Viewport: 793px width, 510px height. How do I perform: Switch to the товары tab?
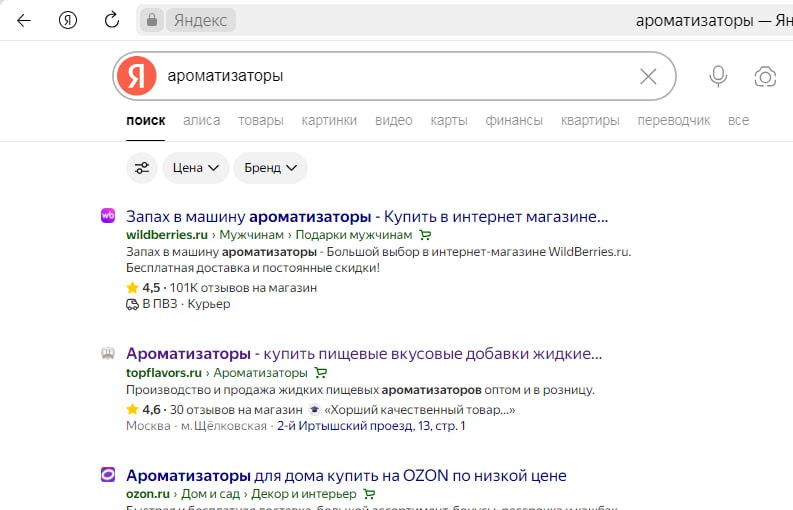click(260, 120)
